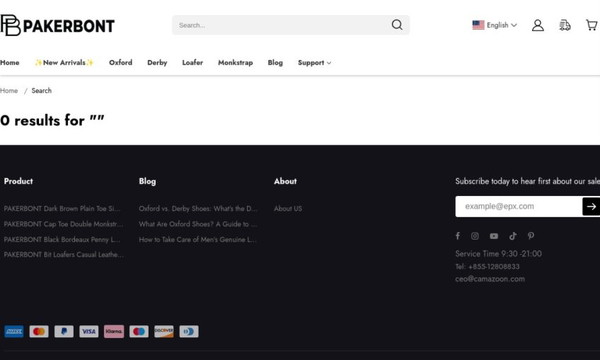
Task: Open the Pinterest social icon
Action: pos(531,236)
